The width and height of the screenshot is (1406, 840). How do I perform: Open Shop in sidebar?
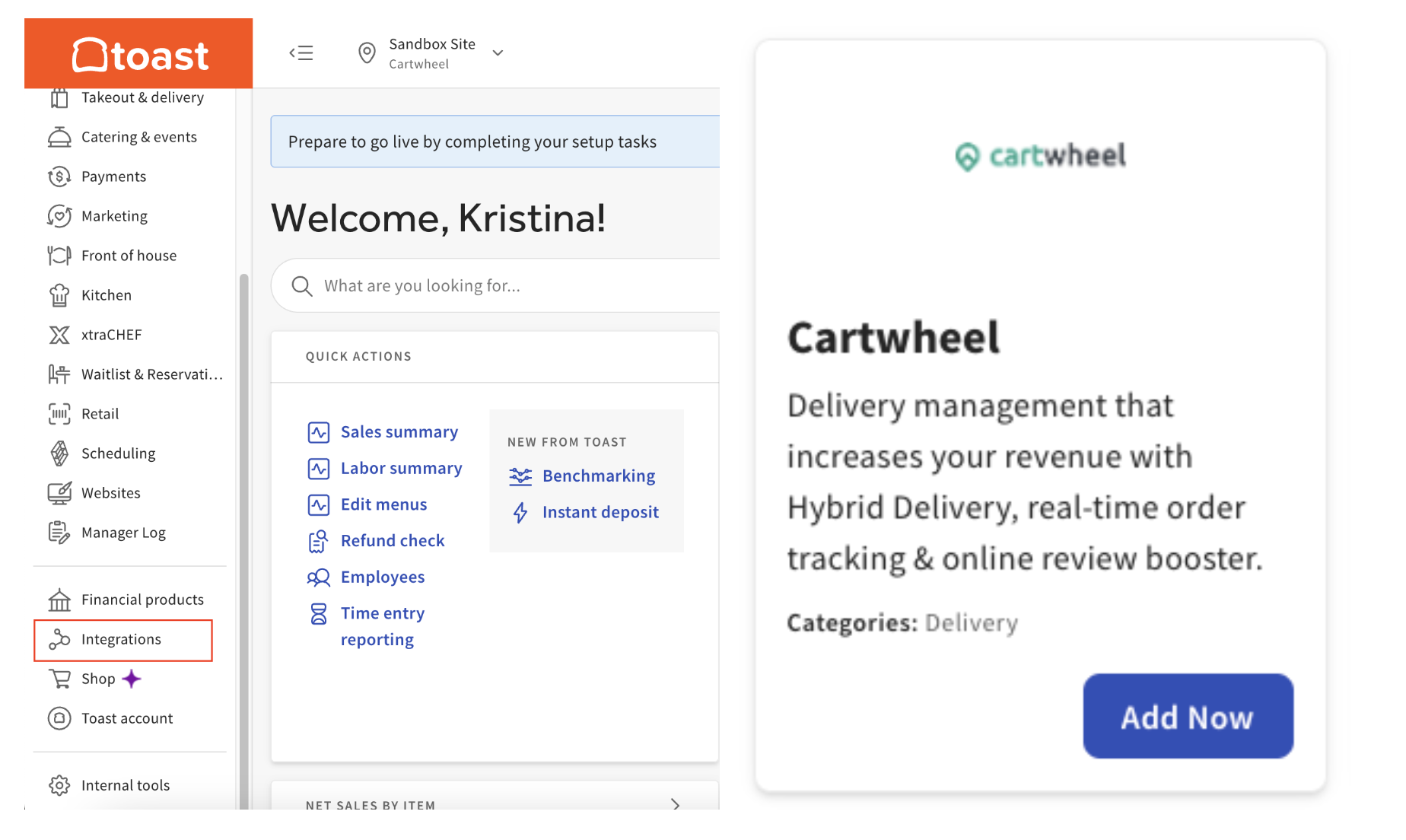99,679
